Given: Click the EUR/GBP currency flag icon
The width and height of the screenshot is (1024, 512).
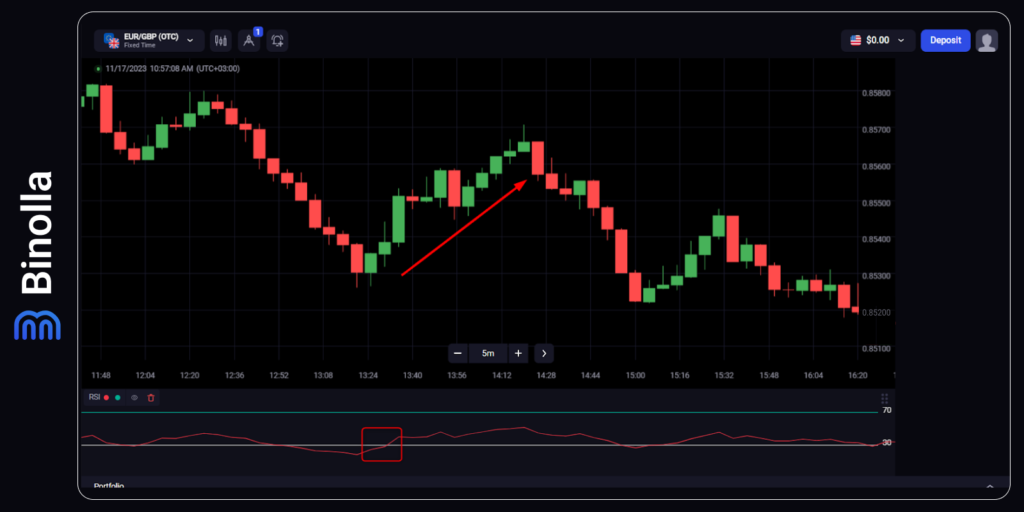Looking at the screenshot, I should tap(111, 40).
